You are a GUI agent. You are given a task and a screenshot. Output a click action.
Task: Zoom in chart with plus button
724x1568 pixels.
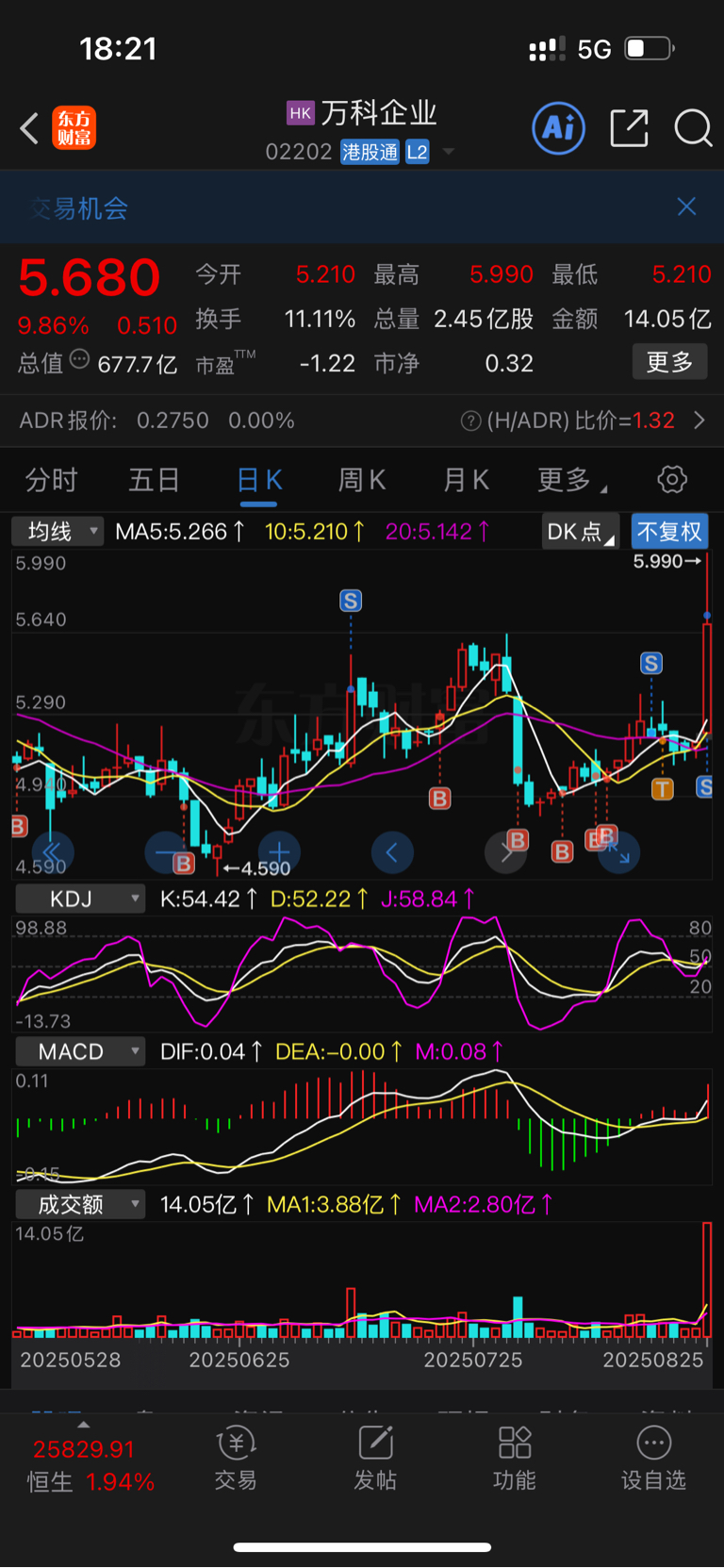279,853
